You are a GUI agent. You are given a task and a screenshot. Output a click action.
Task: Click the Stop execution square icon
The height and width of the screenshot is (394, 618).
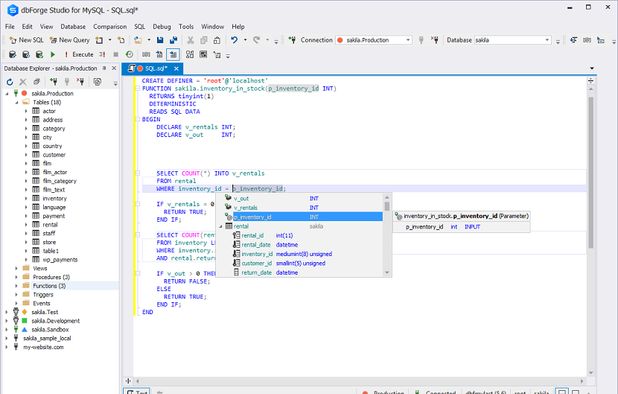click(115, 54)
